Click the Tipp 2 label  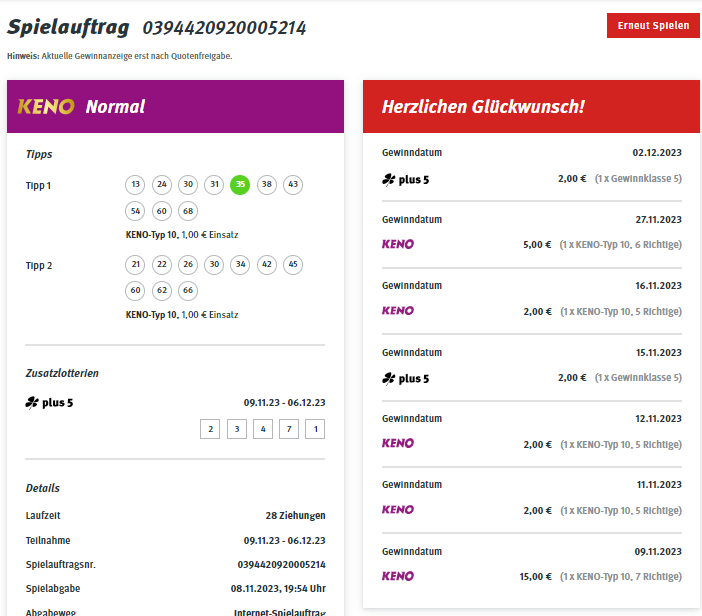click(x=39, y=266)
